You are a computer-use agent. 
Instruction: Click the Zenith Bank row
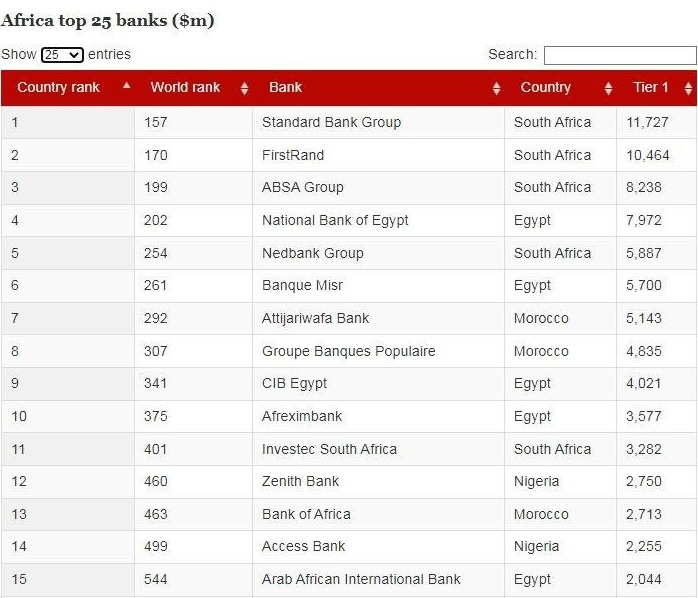click(x=349, y=482)
